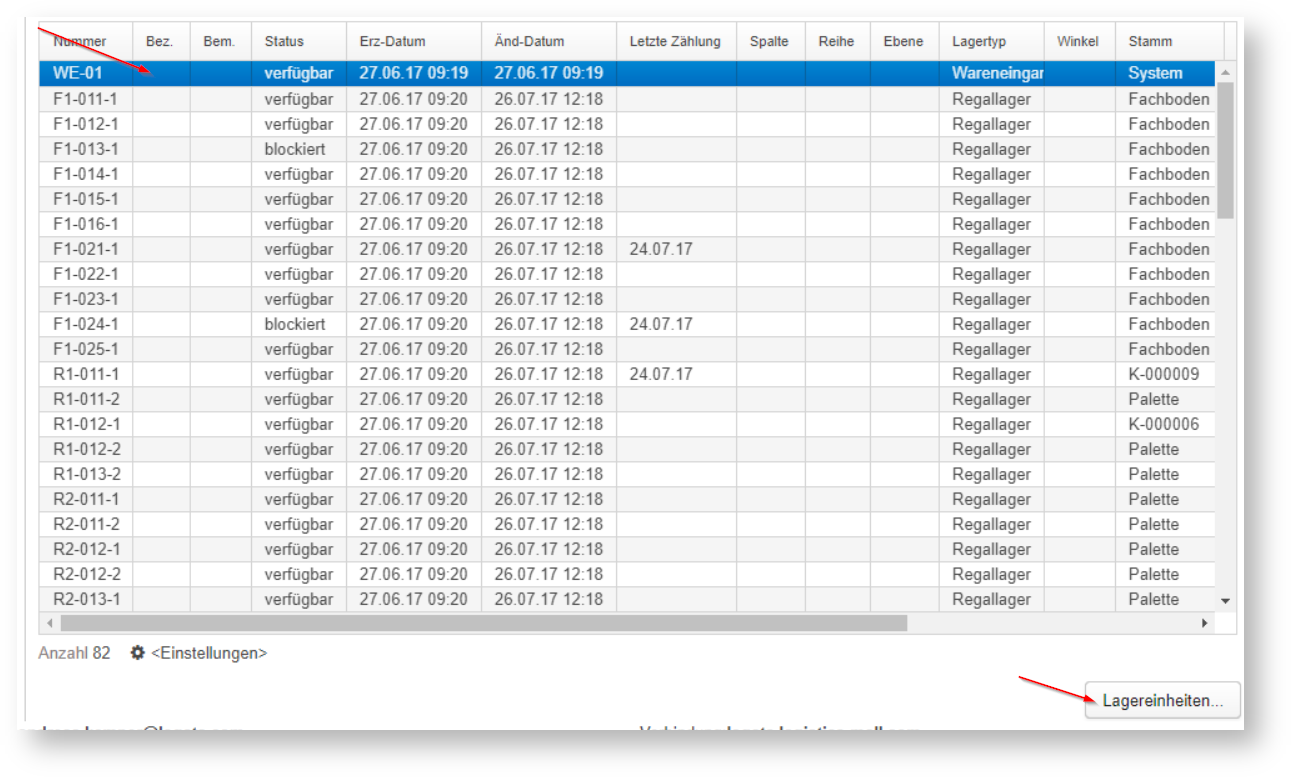Click the Lagereinheiten... button

(1162, 700)
